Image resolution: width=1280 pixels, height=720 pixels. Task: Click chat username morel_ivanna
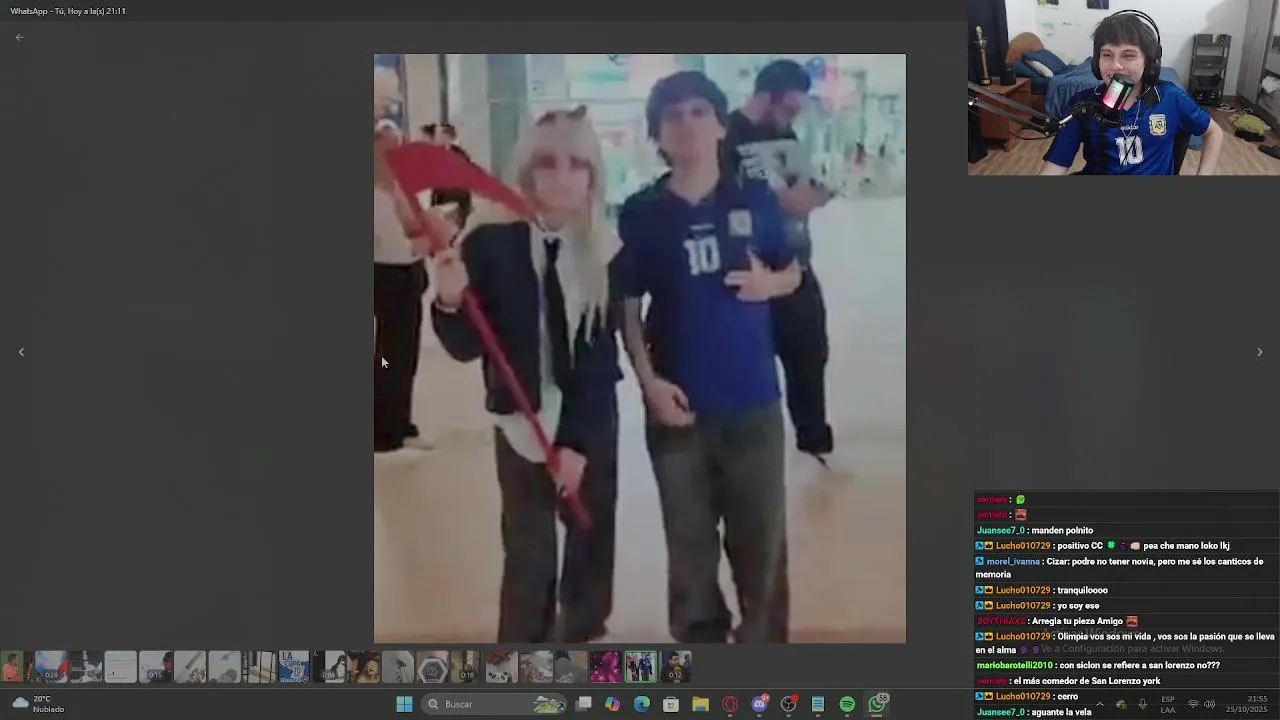pyautogui.click(x=1013, y=561)
